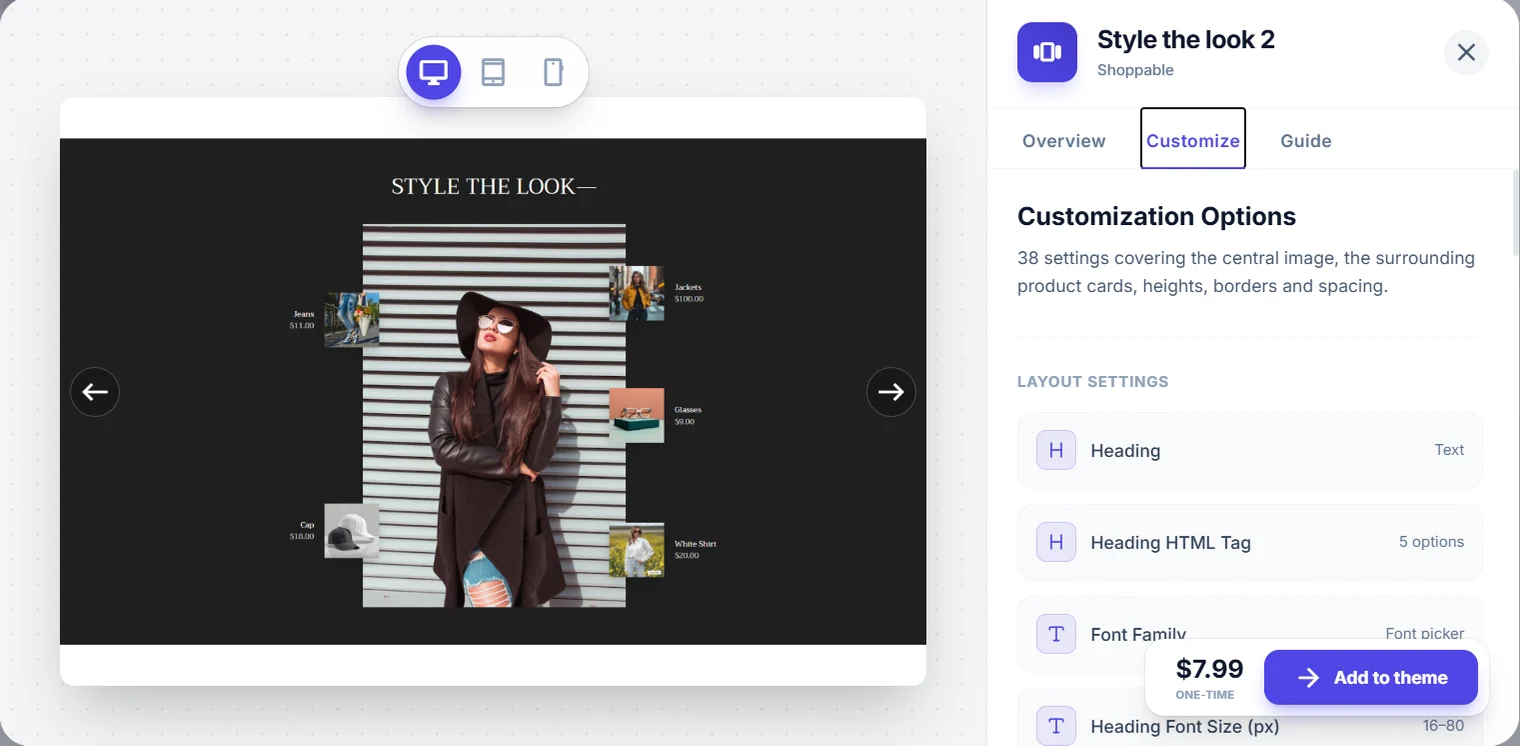Click the Glasses product thumbnail
Viewport: 1520px width, 746px height.
(637, 415)
